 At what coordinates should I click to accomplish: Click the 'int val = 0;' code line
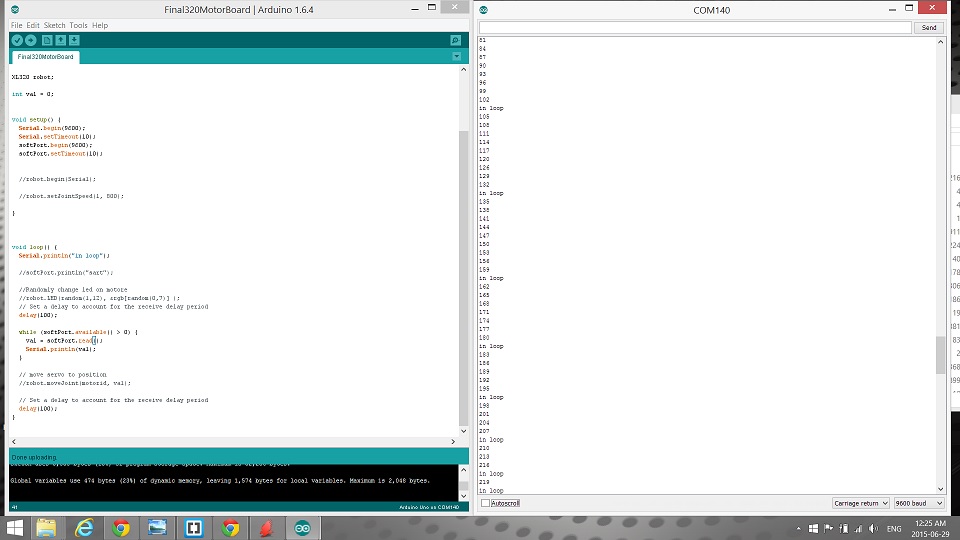click(x=32, y=94)
